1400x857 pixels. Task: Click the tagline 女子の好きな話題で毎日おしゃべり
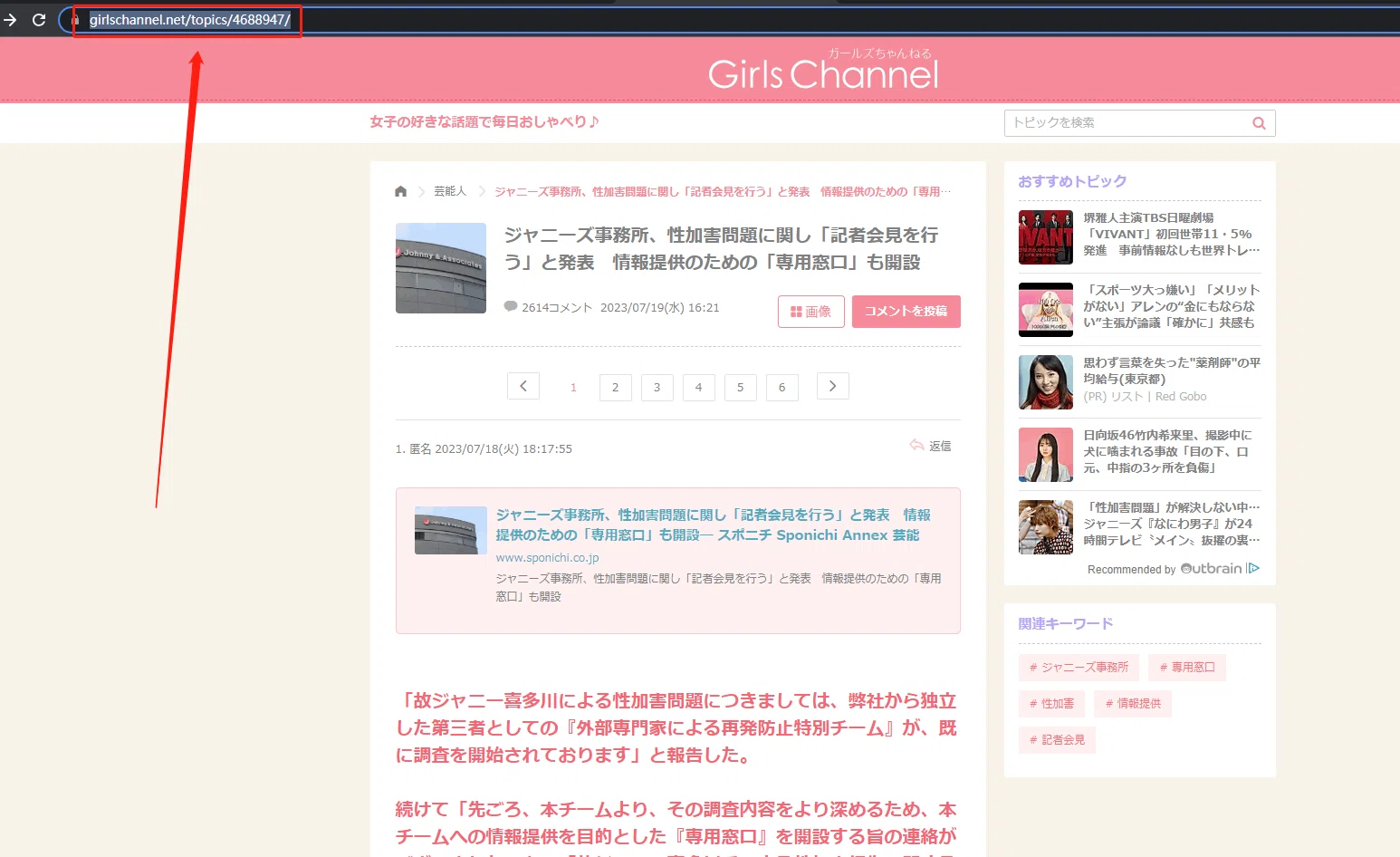(484, 121)
